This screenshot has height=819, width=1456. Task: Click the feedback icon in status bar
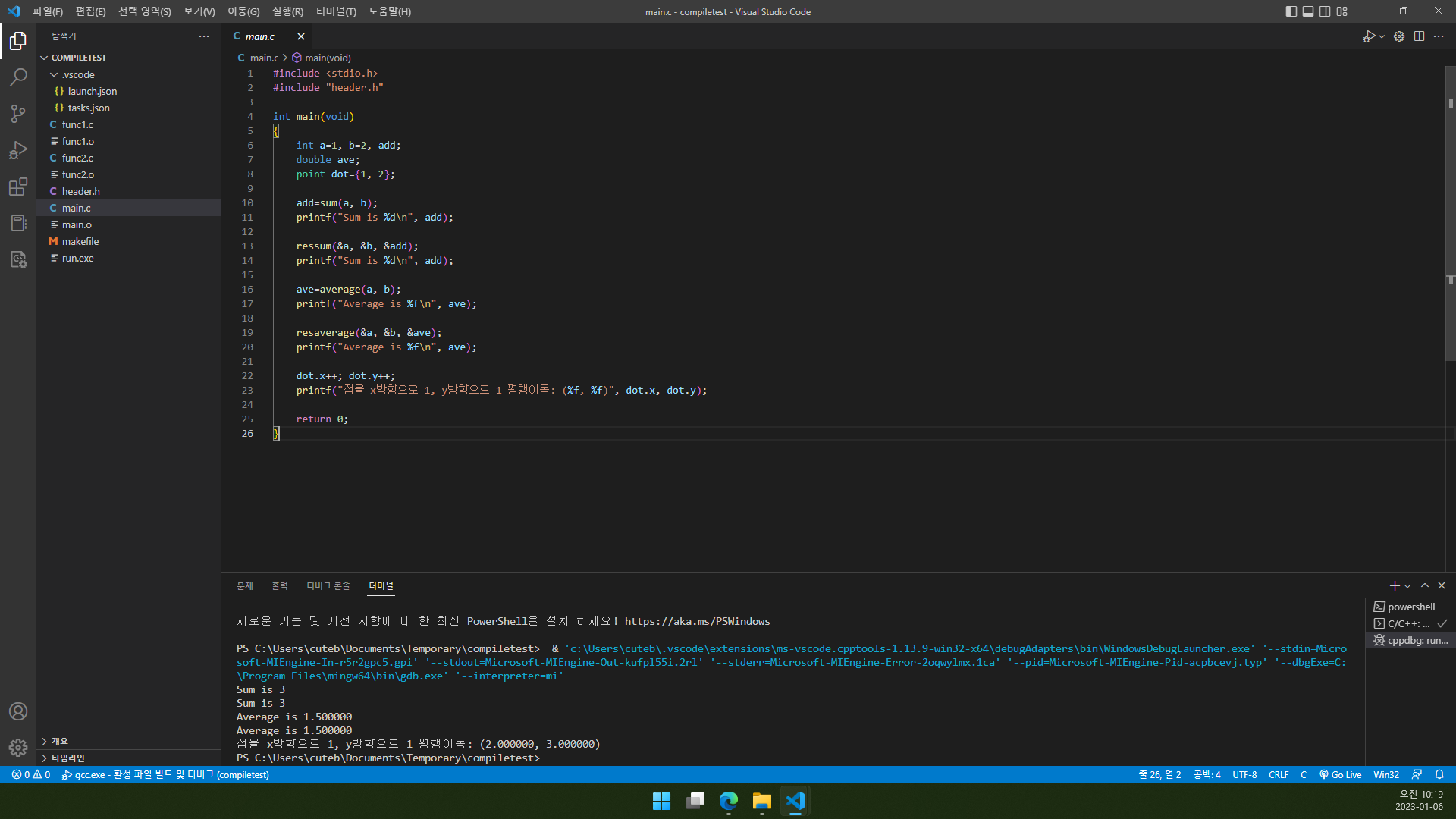1417,775
